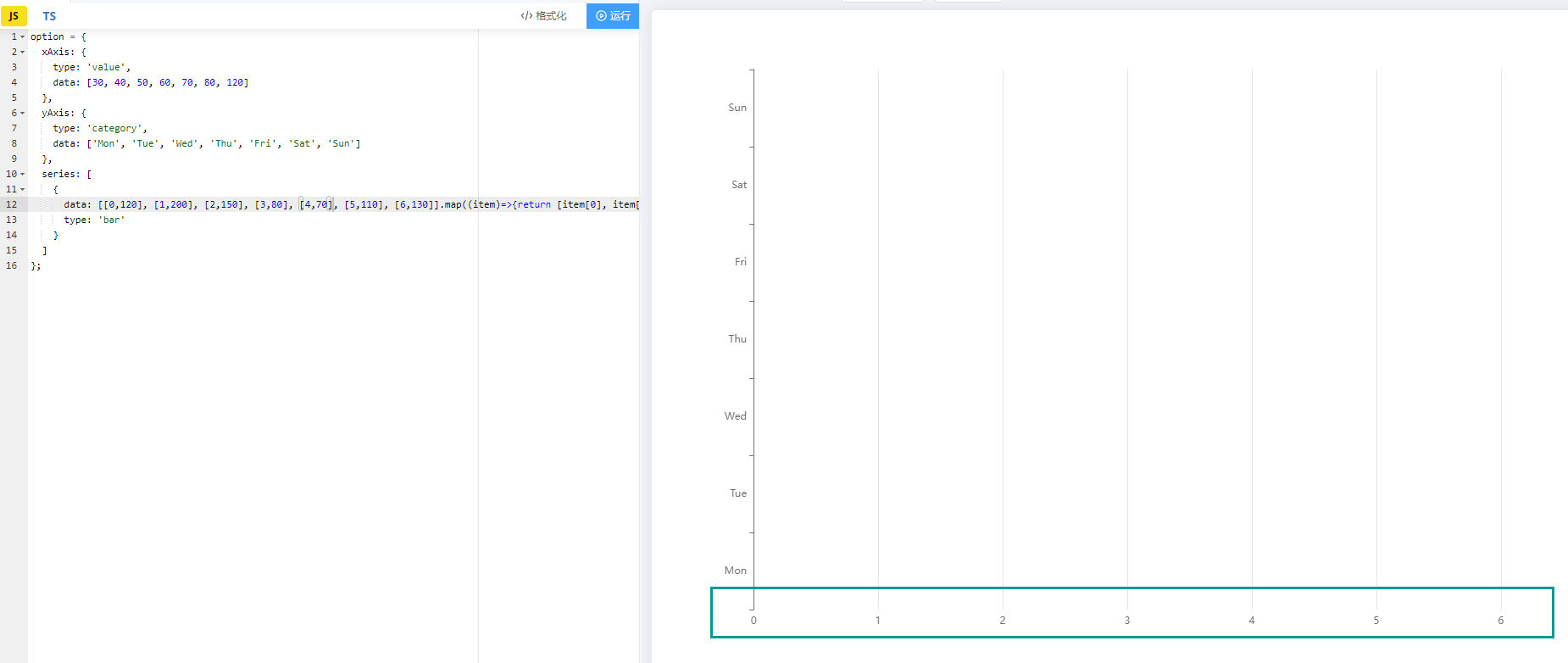Fold the series object on line 11
Image resolution: width=1568 pixels, height=663 pixels.
(23, 190)
